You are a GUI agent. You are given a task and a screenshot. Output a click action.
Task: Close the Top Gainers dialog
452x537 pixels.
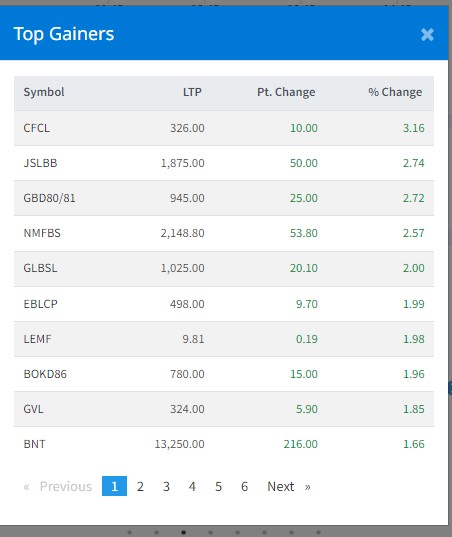click(x=427, y=35)
